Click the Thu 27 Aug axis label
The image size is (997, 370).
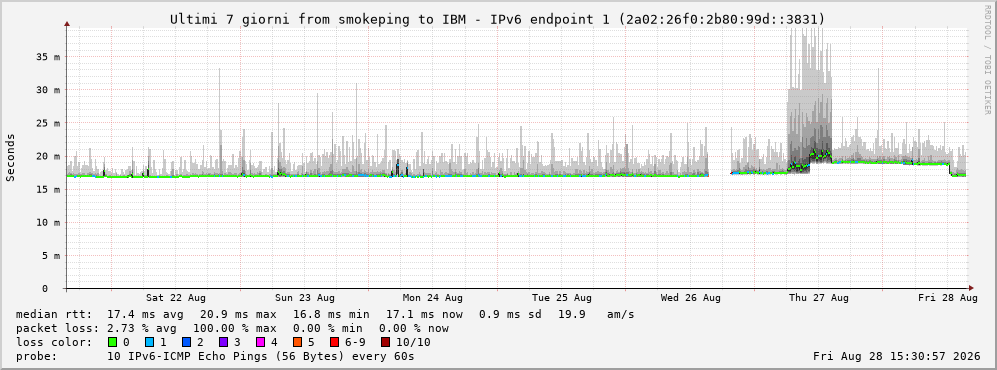coord(819,298)
